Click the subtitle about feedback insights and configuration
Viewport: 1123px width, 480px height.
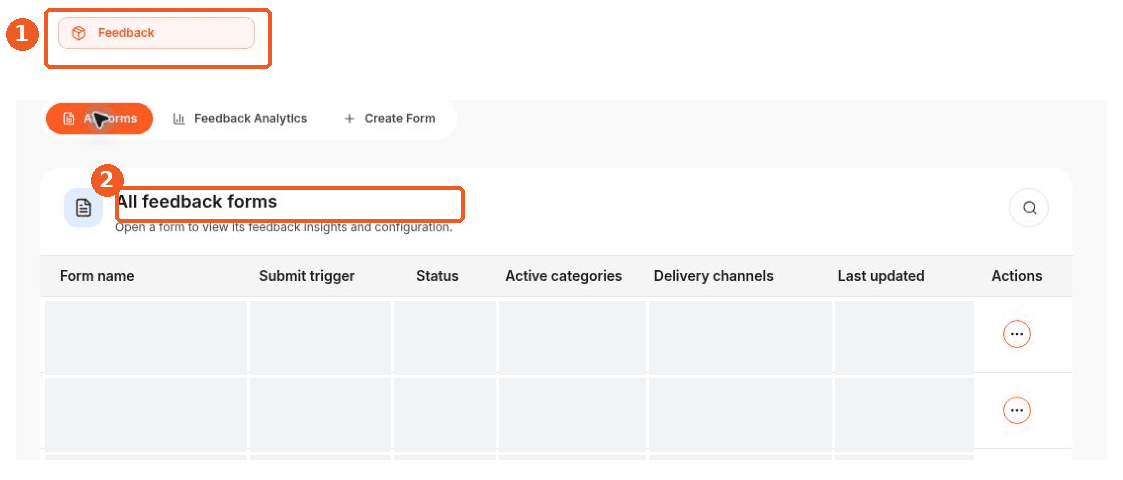[x=284, y=228]
